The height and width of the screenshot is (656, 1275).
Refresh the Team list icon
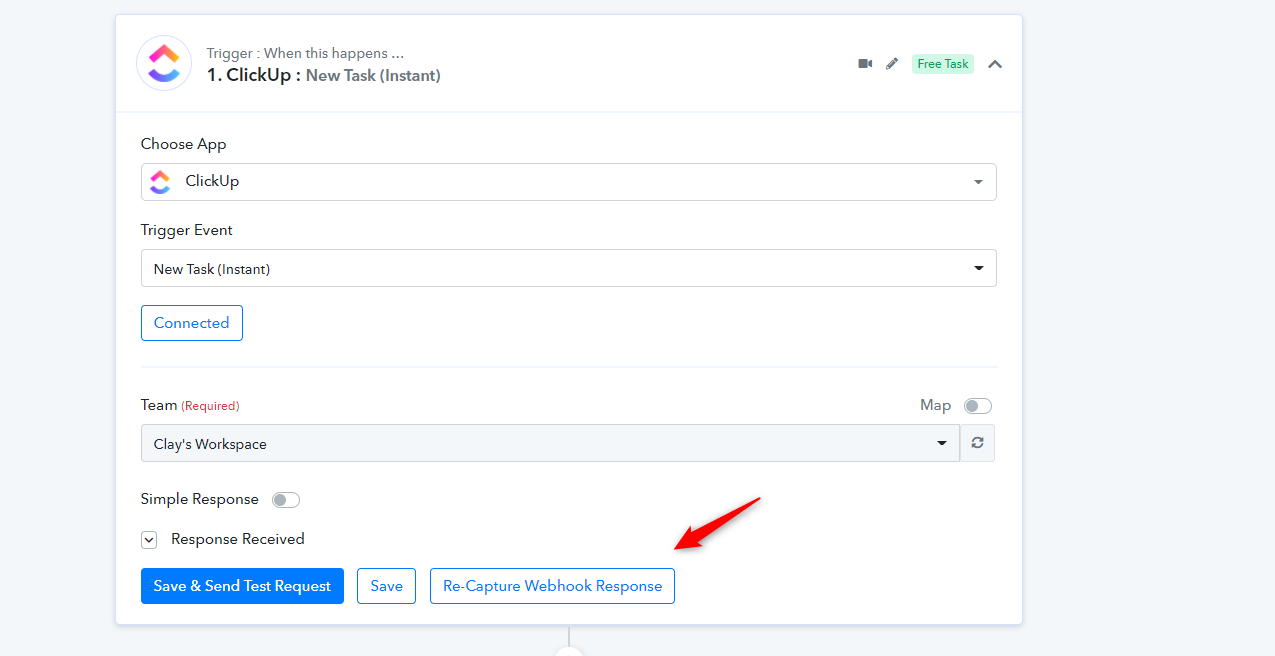pos(977,443)
